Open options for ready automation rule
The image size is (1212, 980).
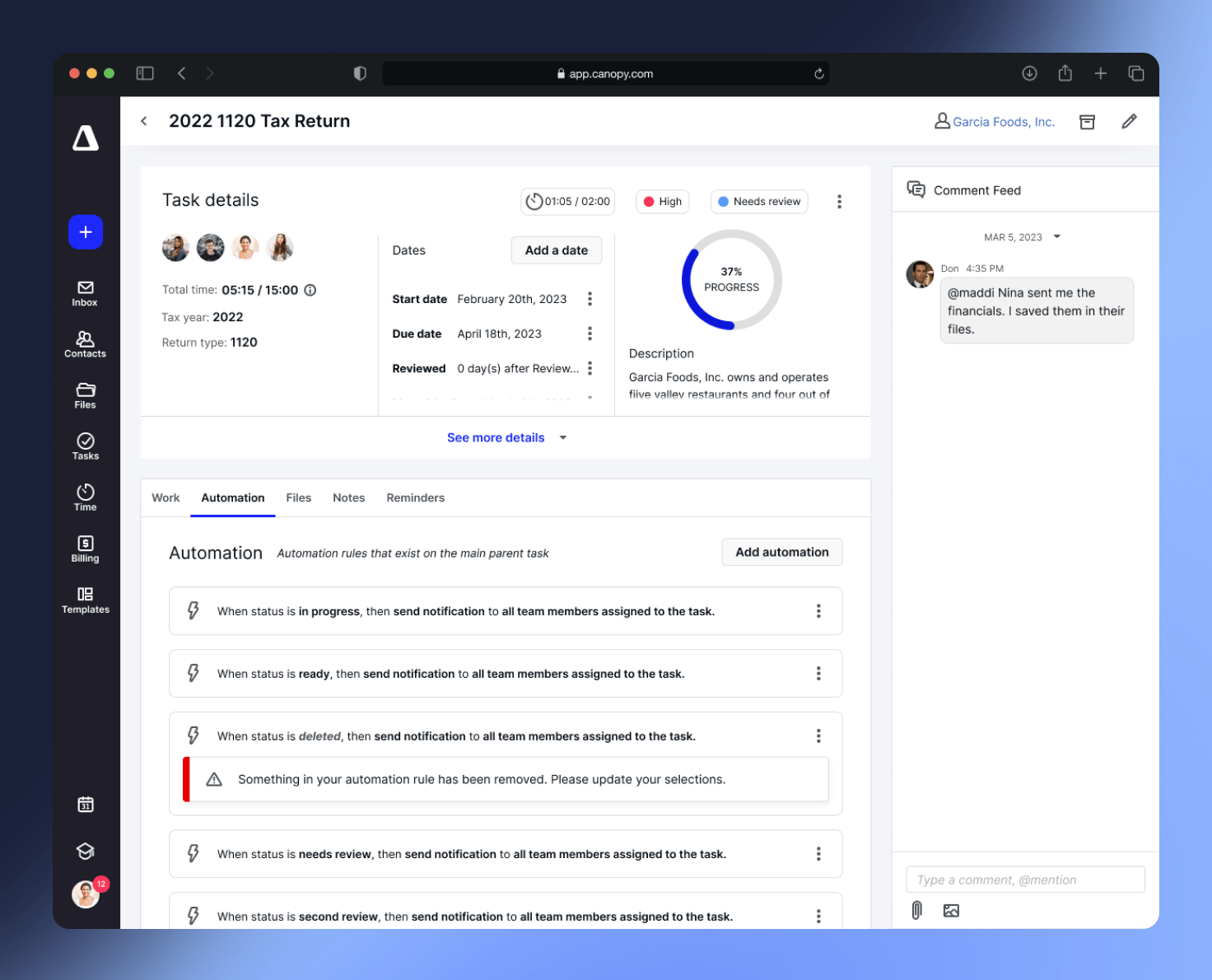818,674
